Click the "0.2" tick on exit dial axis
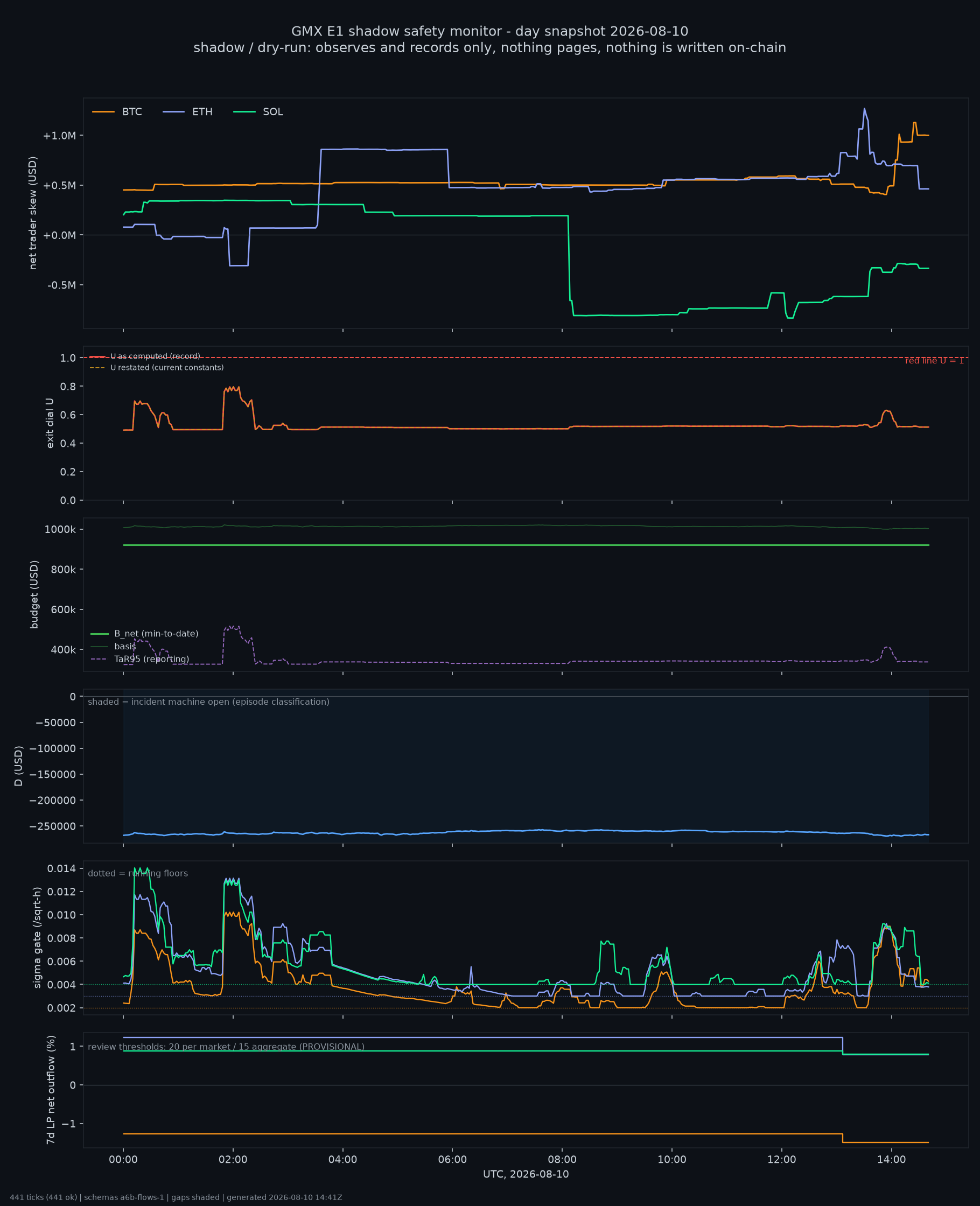The image size is (980, 1206). [68, 472]
